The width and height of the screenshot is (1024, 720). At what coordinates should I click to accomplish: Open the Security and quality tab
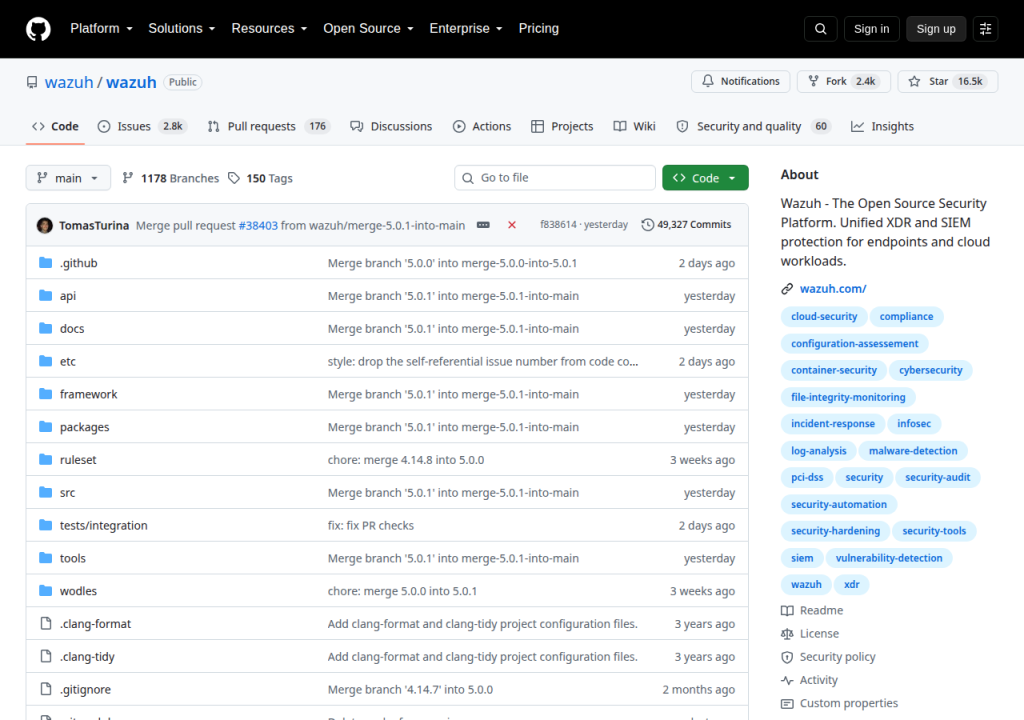click(754, 127)
